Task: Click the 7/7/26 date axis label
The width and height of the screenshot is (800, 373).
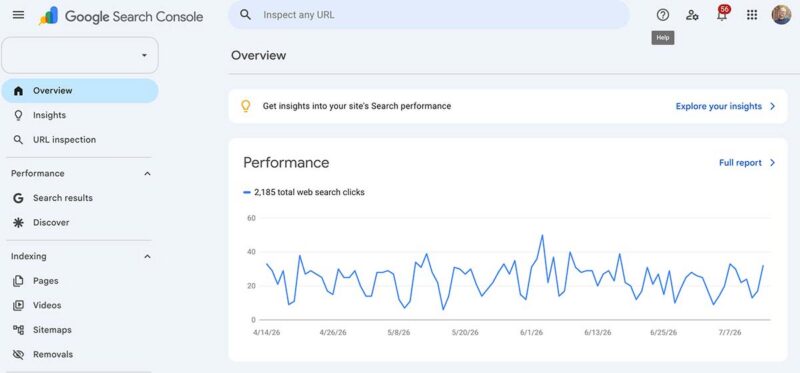Action: 730,333
